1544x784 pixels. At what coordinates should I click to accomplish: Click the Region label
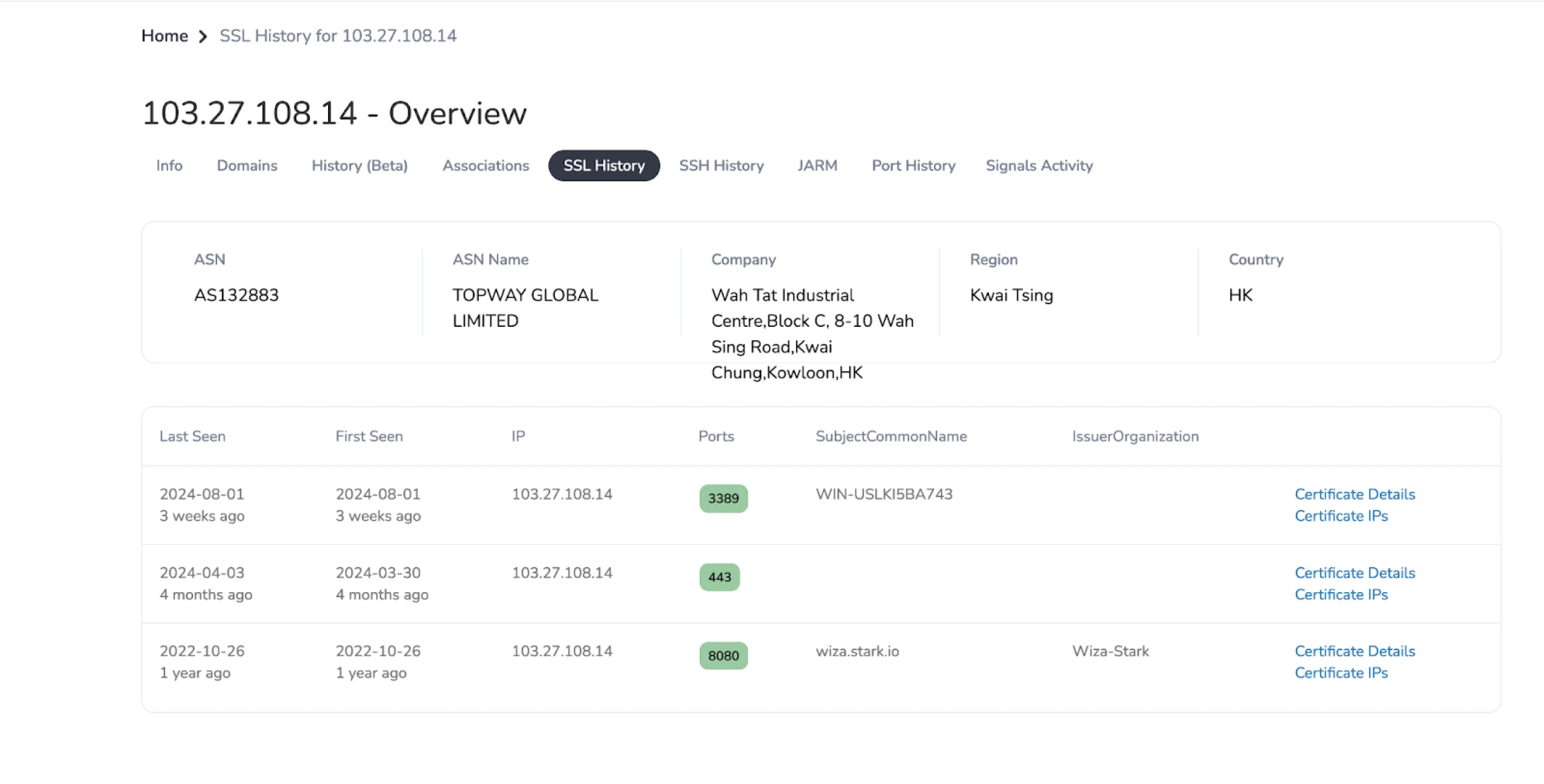tap(994, 260)
